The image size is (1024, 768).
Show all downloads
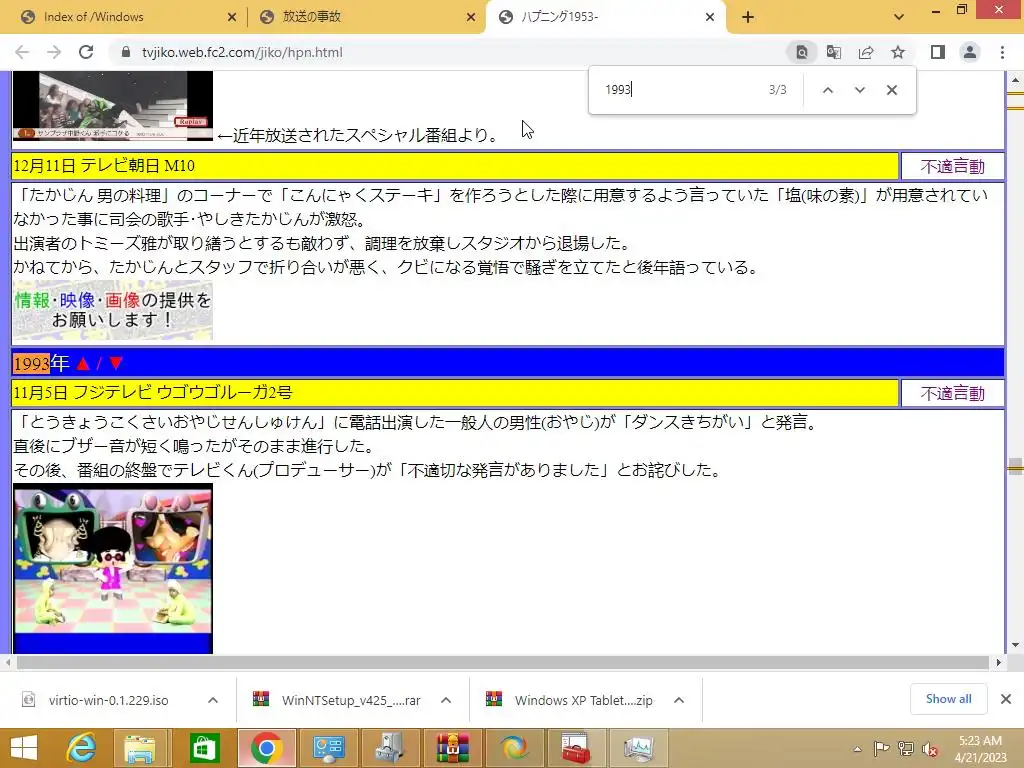coord(948,699)
